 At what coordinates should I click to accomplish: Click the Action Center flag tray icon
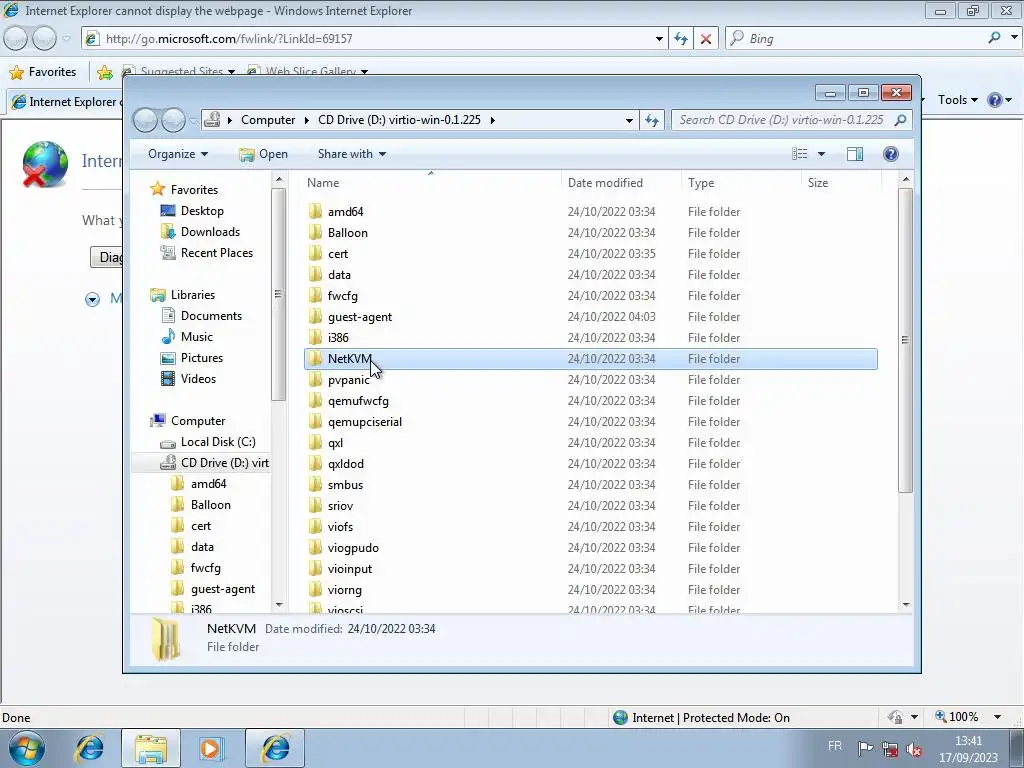click(x=865, y=748)
